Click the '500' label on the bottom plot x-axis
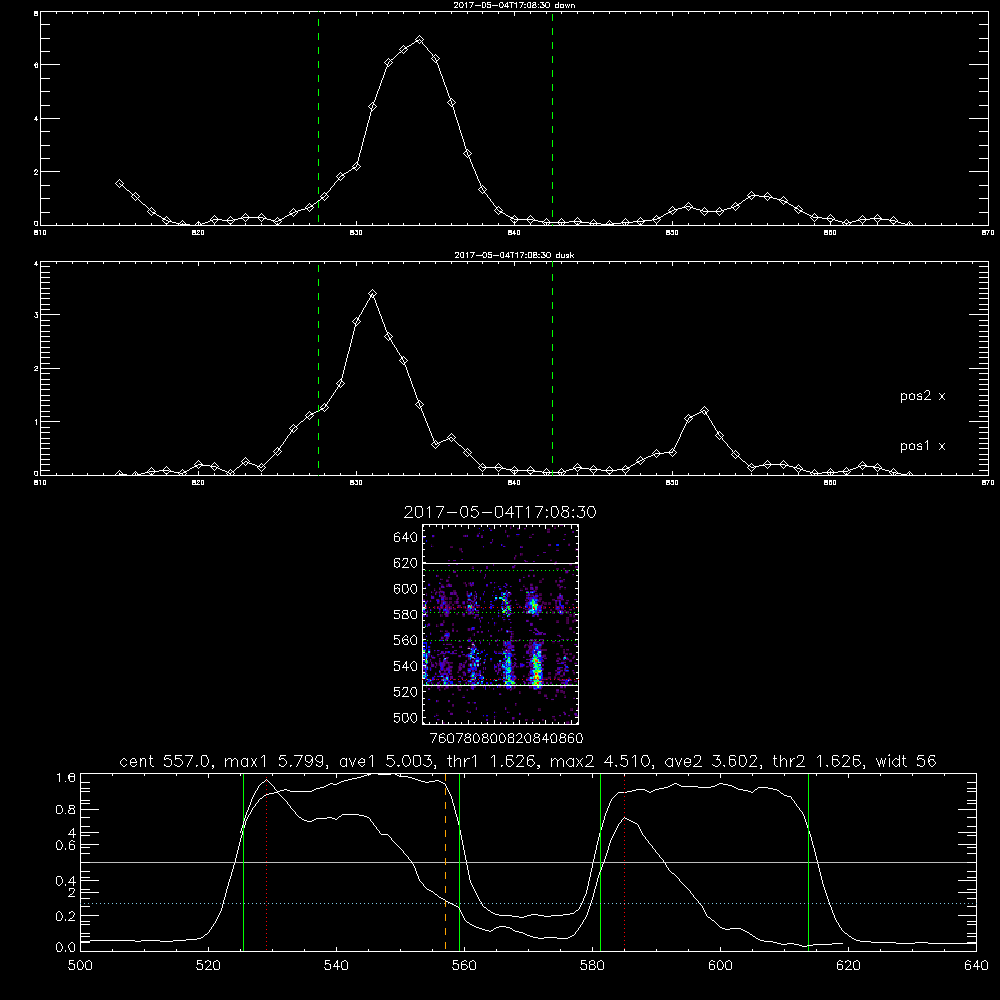 80,965
